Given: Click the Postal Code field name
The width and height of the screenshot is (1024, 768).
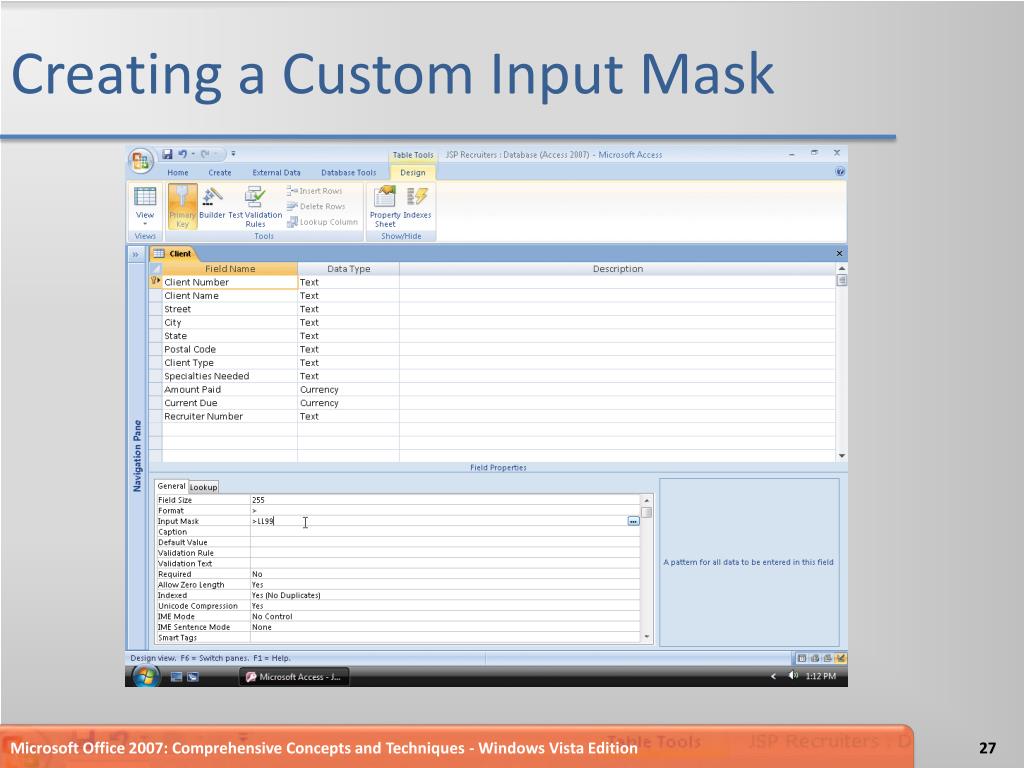Looking at the screenshot, I should [x=229, y=349].
